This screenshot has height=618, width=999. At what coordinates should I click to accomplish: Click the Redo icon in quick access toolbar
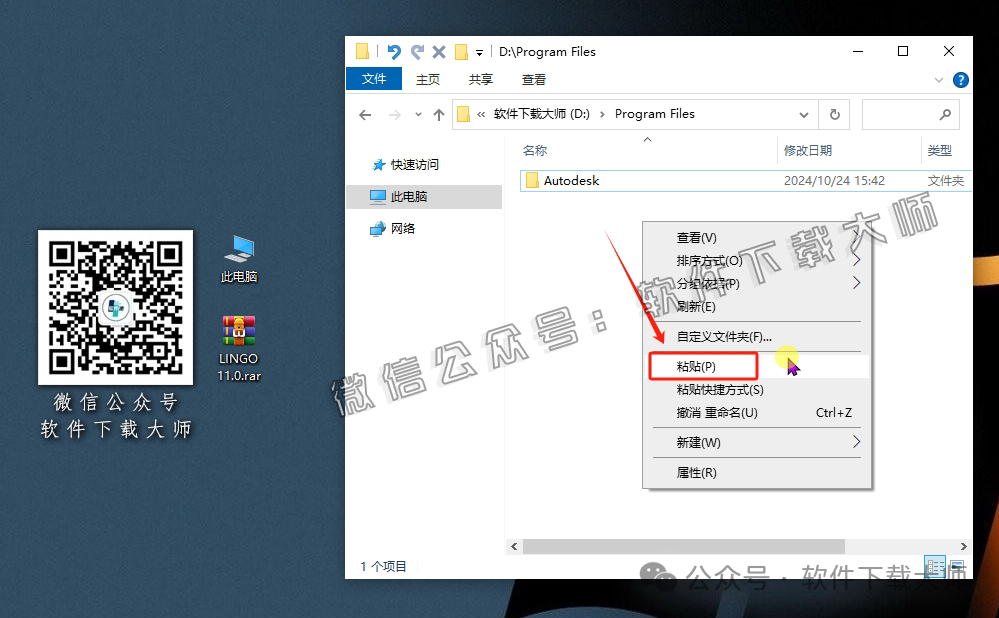(418, 51)
